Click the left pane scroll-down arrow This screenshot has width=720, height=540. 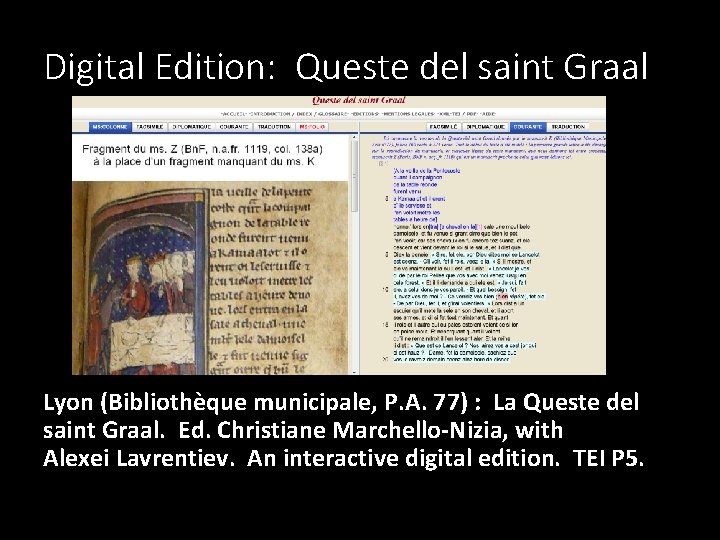pos(354,371)
